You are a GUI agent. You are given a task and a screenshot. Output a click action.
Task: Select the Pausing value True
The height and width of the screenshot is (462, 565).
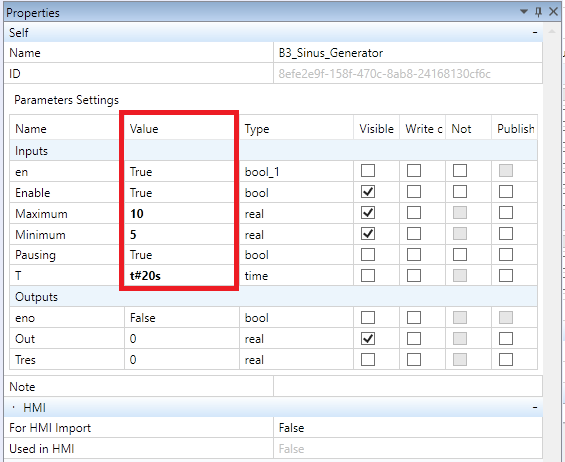click(182, 255)
